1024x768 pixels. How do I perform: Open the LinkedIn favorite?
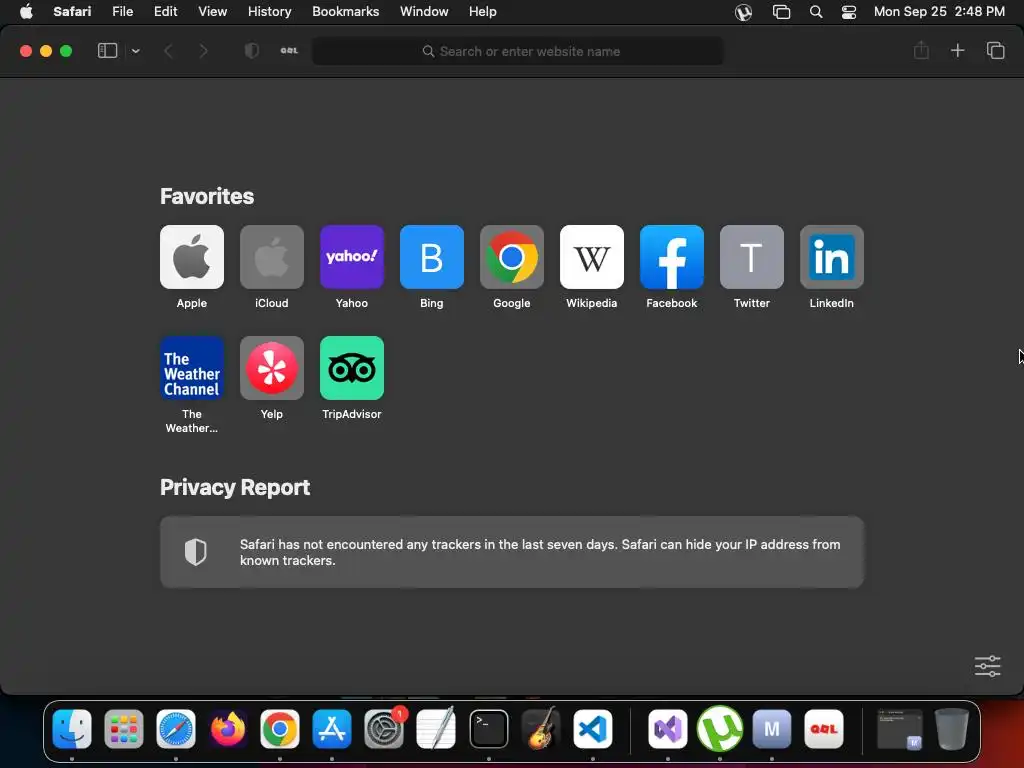(831, 257)
